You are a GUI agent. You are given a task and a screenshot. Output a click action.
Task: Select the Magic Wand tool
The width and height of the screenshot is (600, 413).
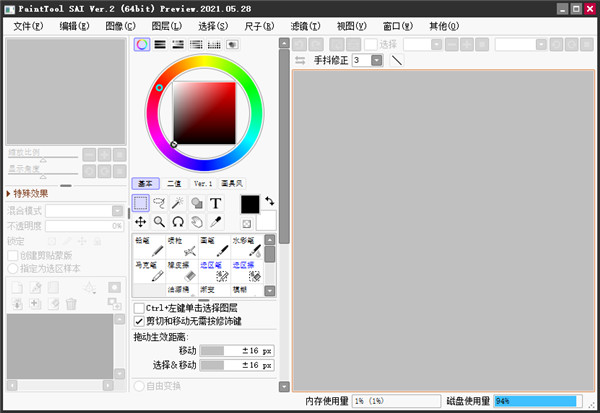[x=178, y=203]
